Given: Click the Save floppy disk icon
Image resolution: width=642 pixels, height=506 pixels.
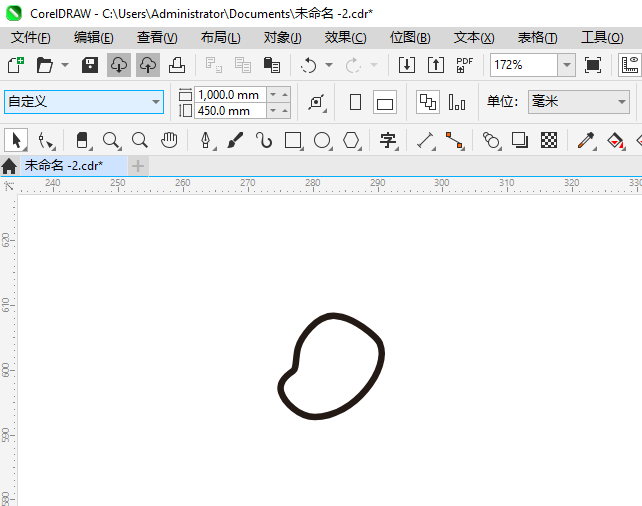Looking at the screenshot, I should pyautogui.click(x=90, y=65).
